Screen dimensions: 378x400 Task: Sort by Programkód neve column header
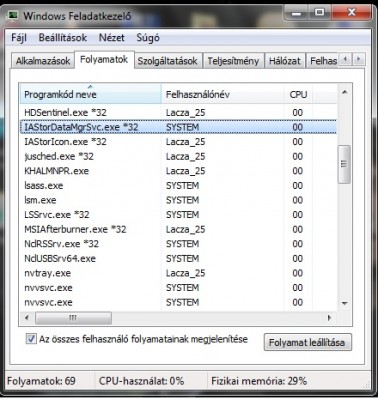tap(90, 94)
